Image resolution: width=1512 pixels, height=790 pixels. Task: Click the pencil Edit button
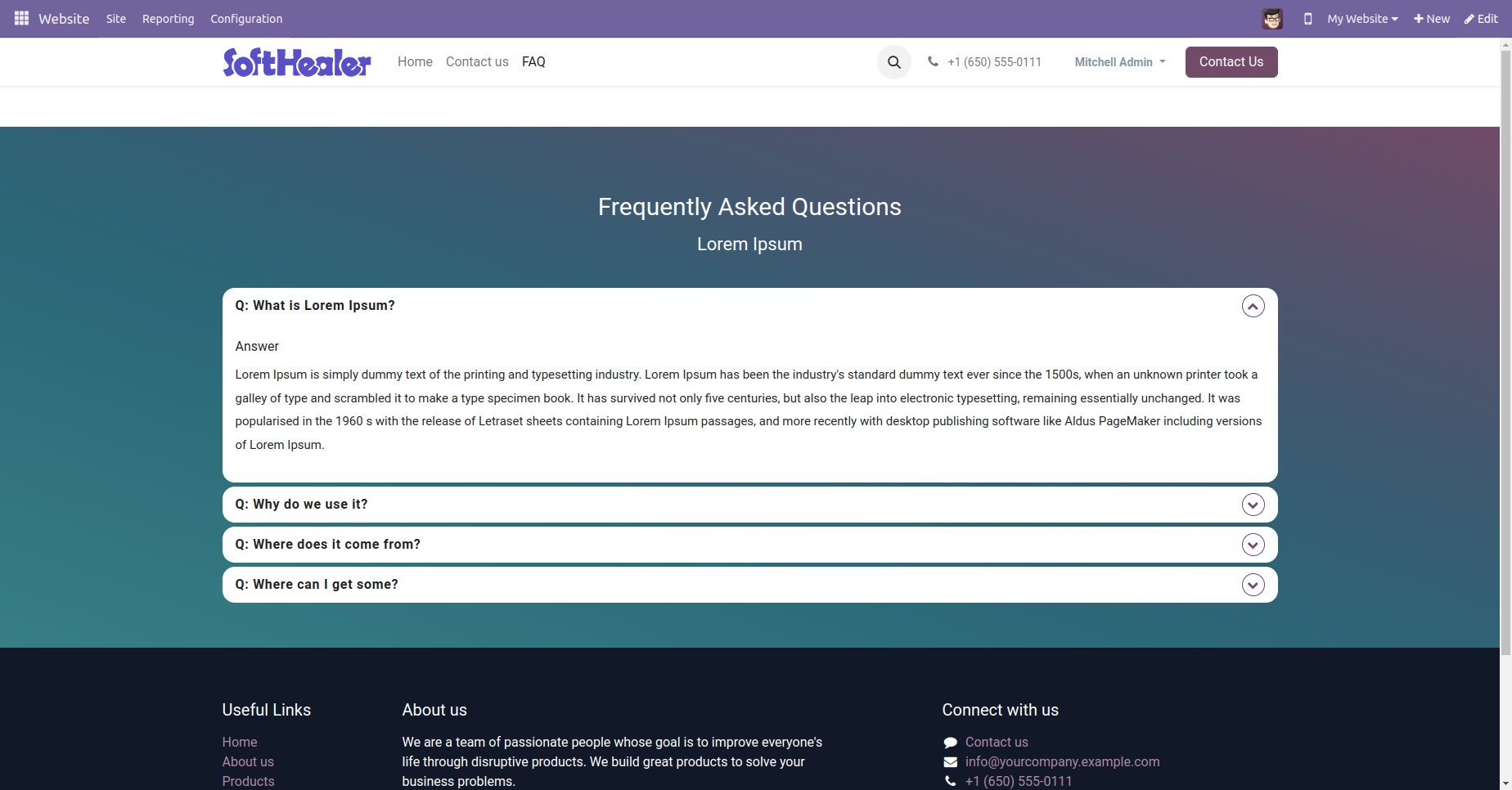coord(1481,19)
